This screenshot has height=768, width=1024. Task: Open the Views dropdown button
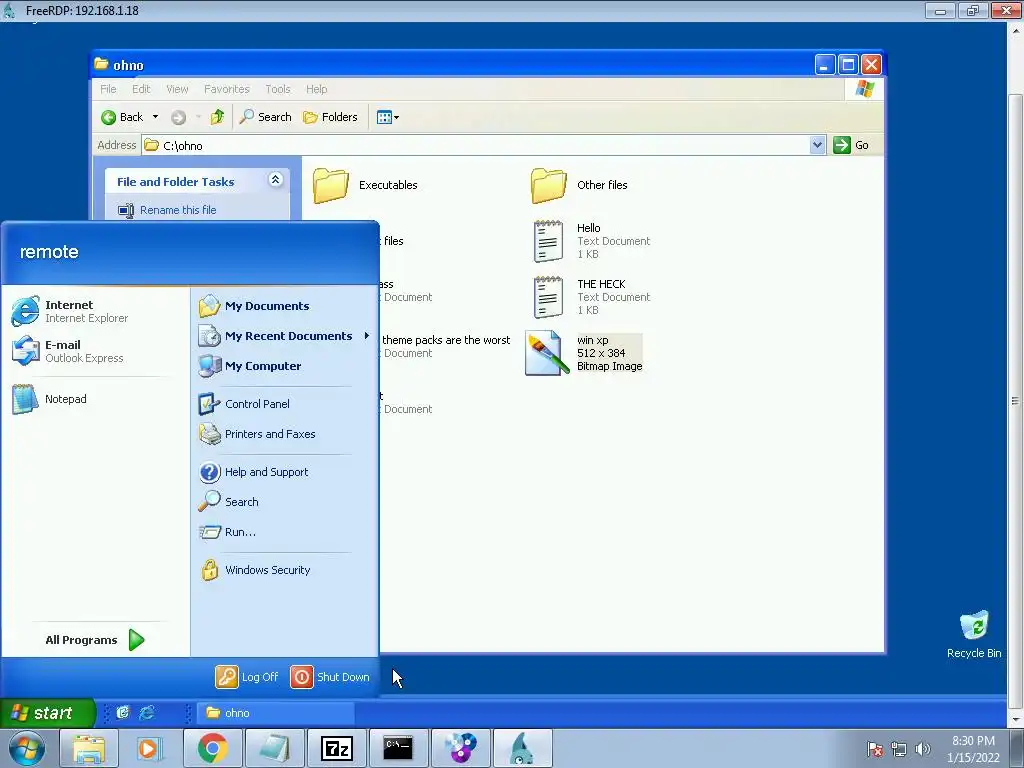(387, 117)
